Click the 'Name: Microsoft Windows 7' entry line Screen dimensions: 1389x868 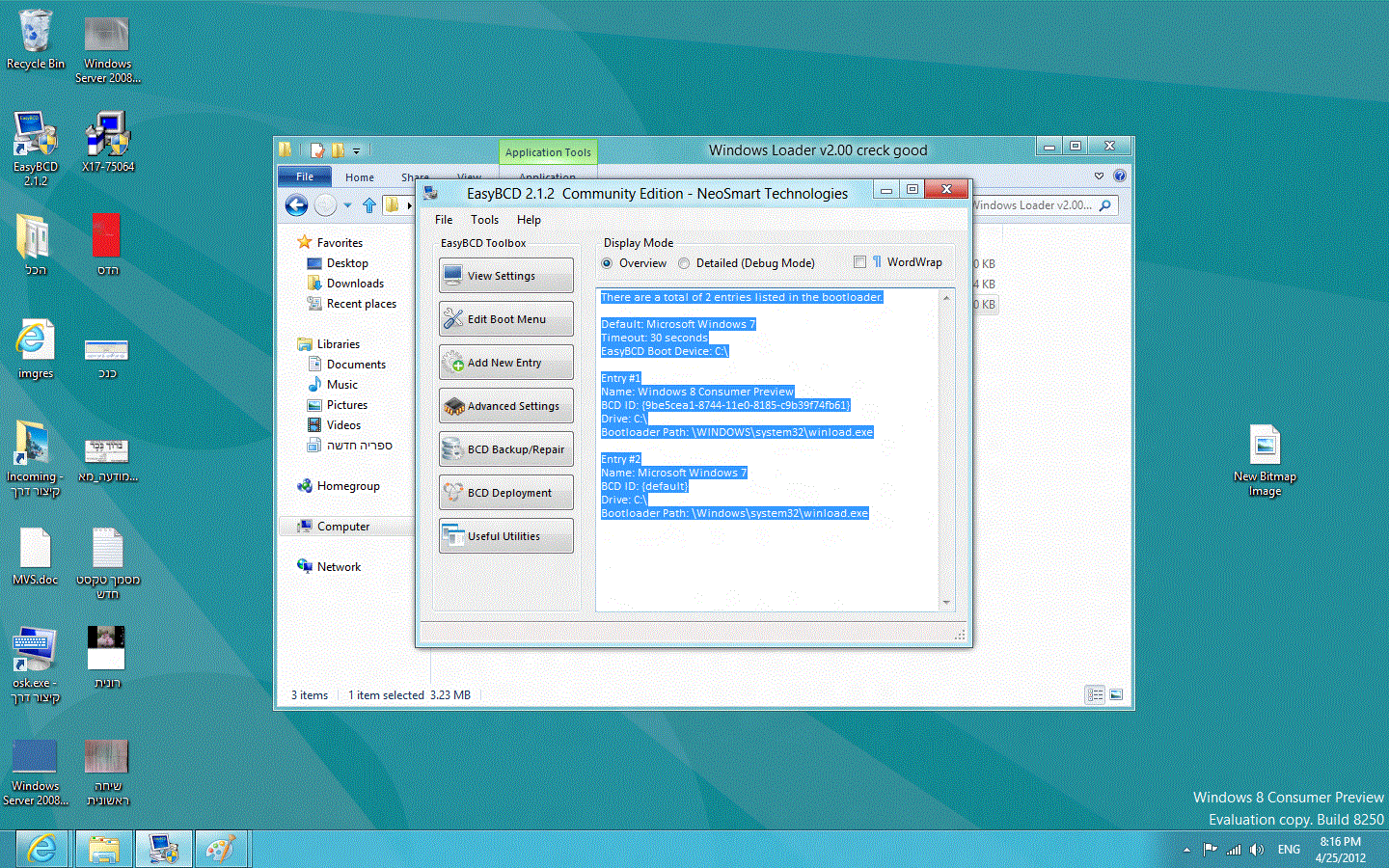(x=673, y=473)
